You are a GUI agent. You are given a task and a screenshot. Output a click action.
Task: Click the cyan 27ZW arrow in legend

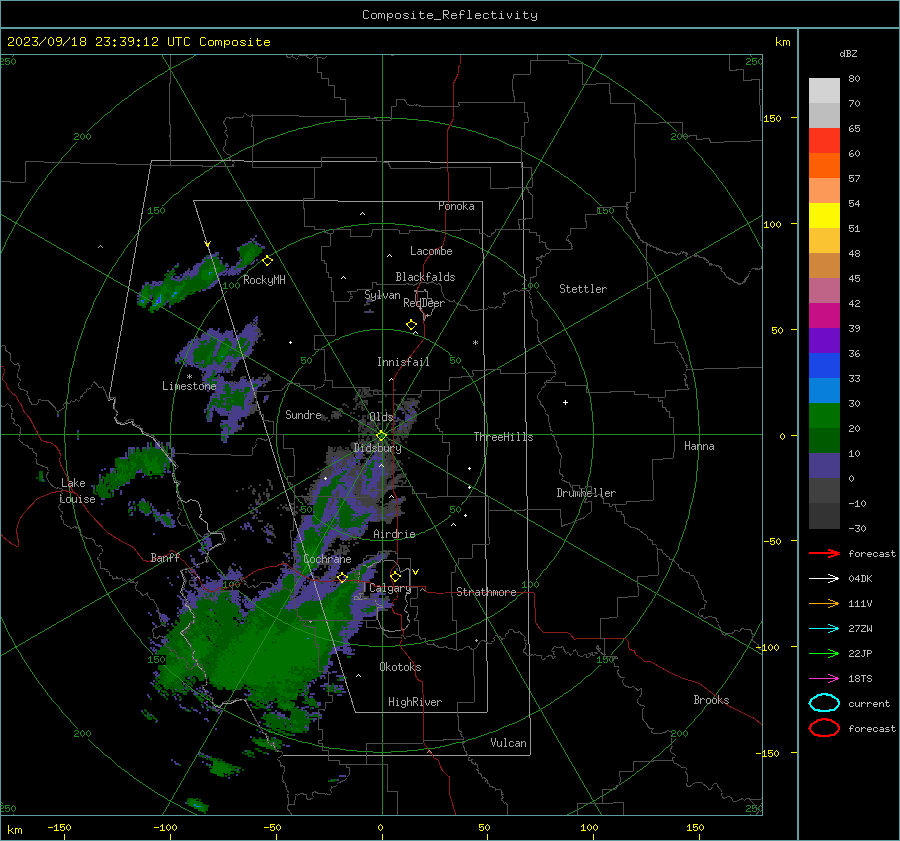click(824, 629)
